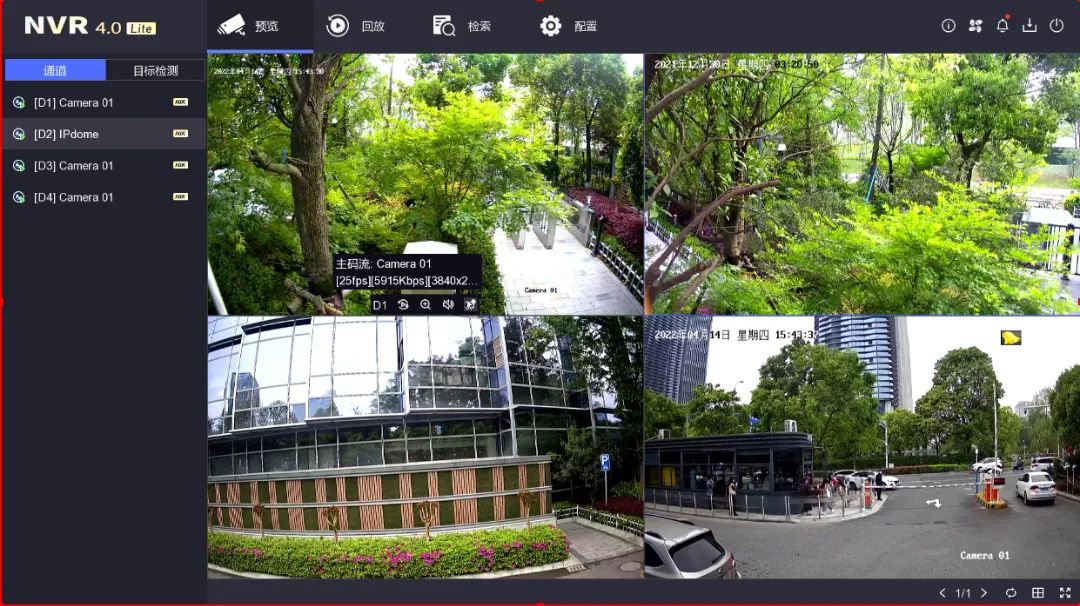Viewport: 1080px width, 606px height.
Task: Start auto-switch cycling of camera views
Action: pyautogui.click(x=1011, y=593)
